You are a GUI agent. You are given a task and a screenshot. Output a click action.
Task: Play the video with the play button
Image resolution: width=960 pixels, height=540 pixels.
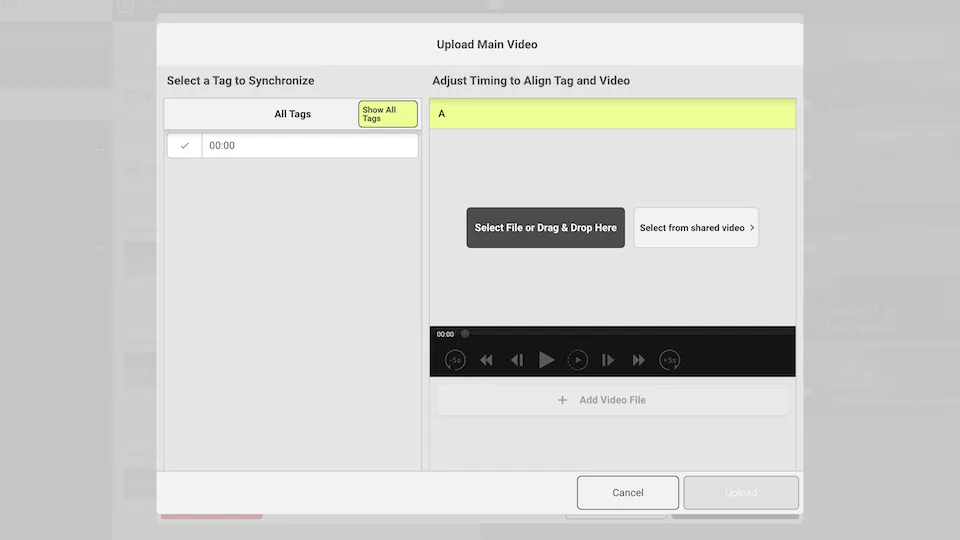pyautogui.click(x=546, y=360)
